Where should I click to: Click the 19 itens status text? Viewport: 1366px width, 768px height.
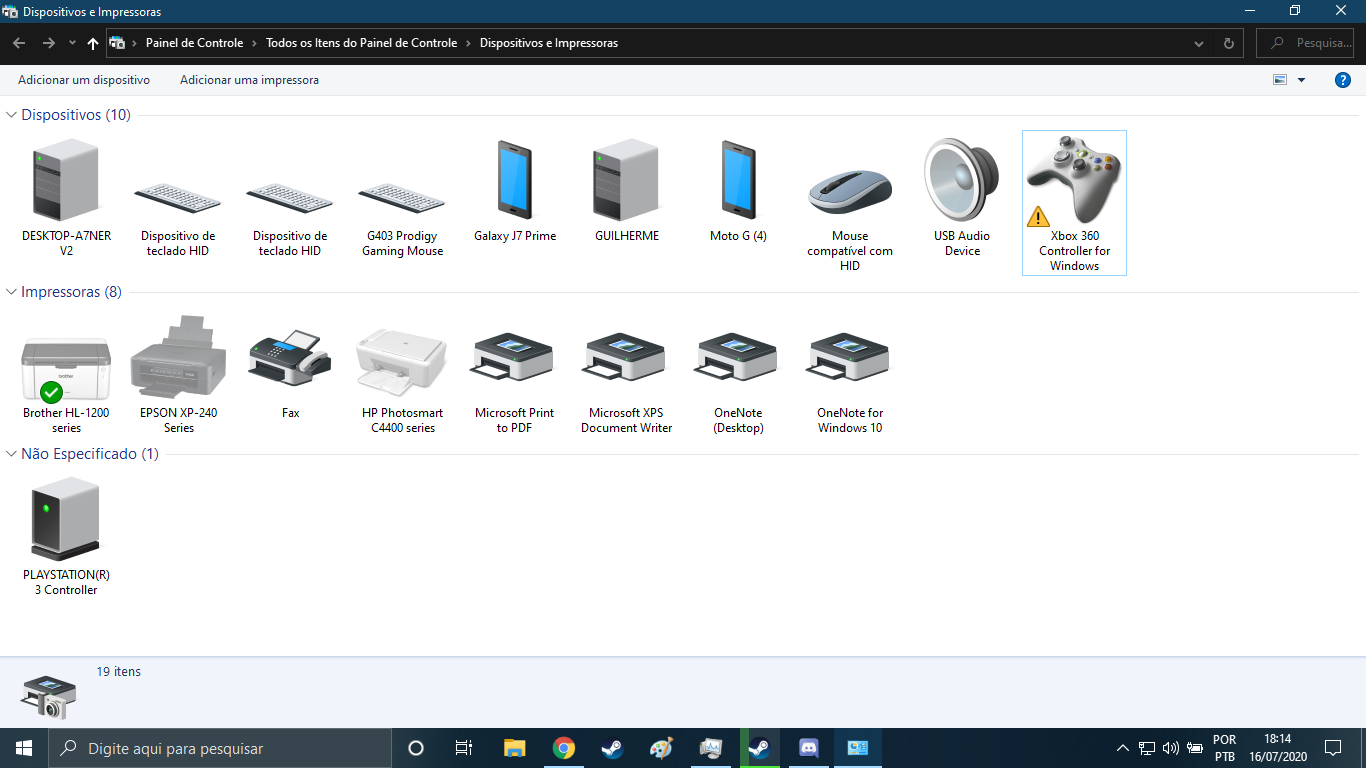point(119,672)
